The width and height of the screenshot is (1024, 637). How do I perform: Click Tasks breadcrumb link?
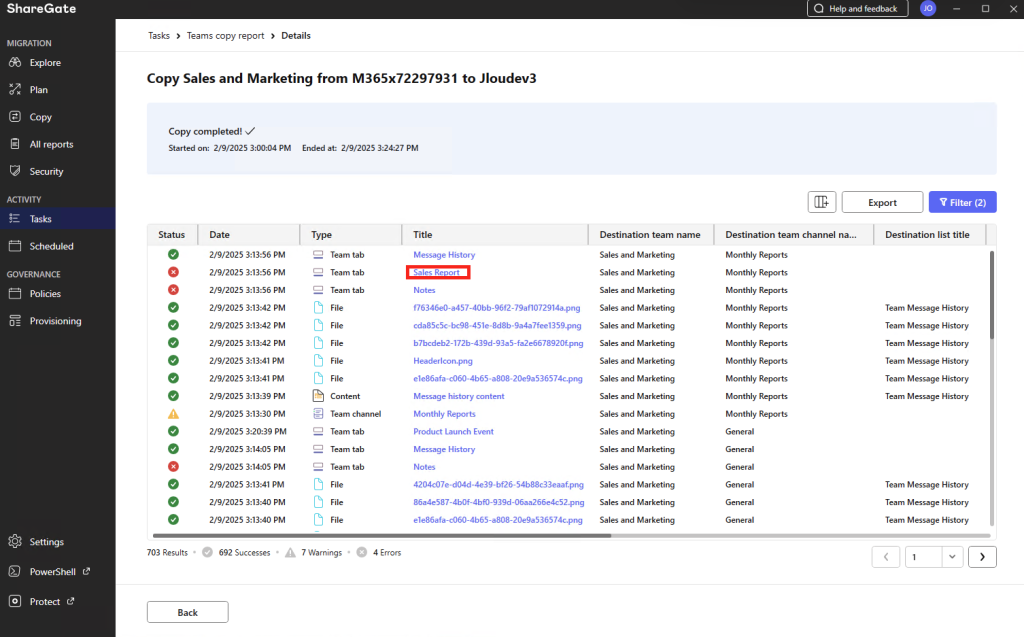(x=159, y=36)
